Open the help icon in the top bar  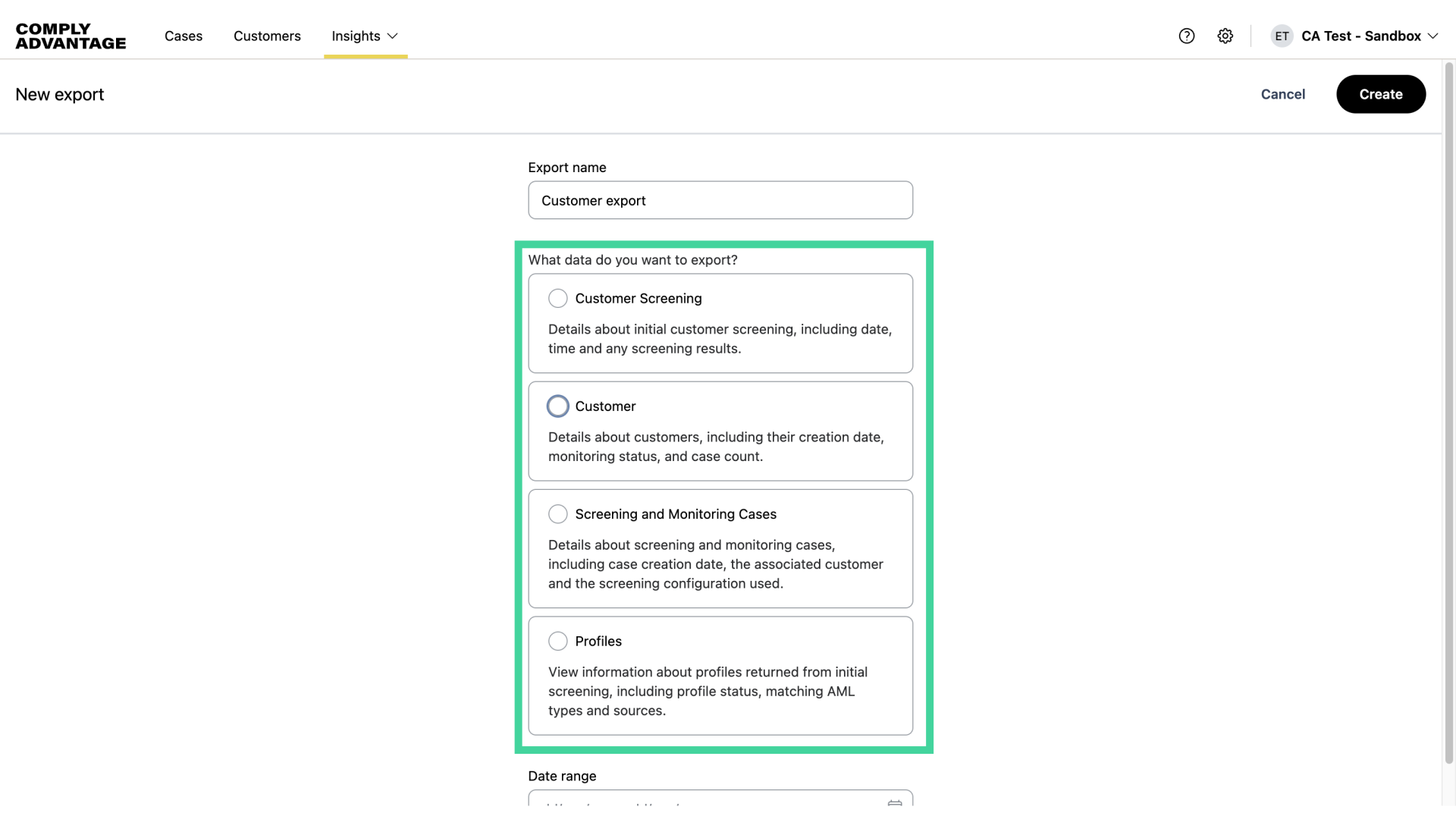coord(1186,36)
